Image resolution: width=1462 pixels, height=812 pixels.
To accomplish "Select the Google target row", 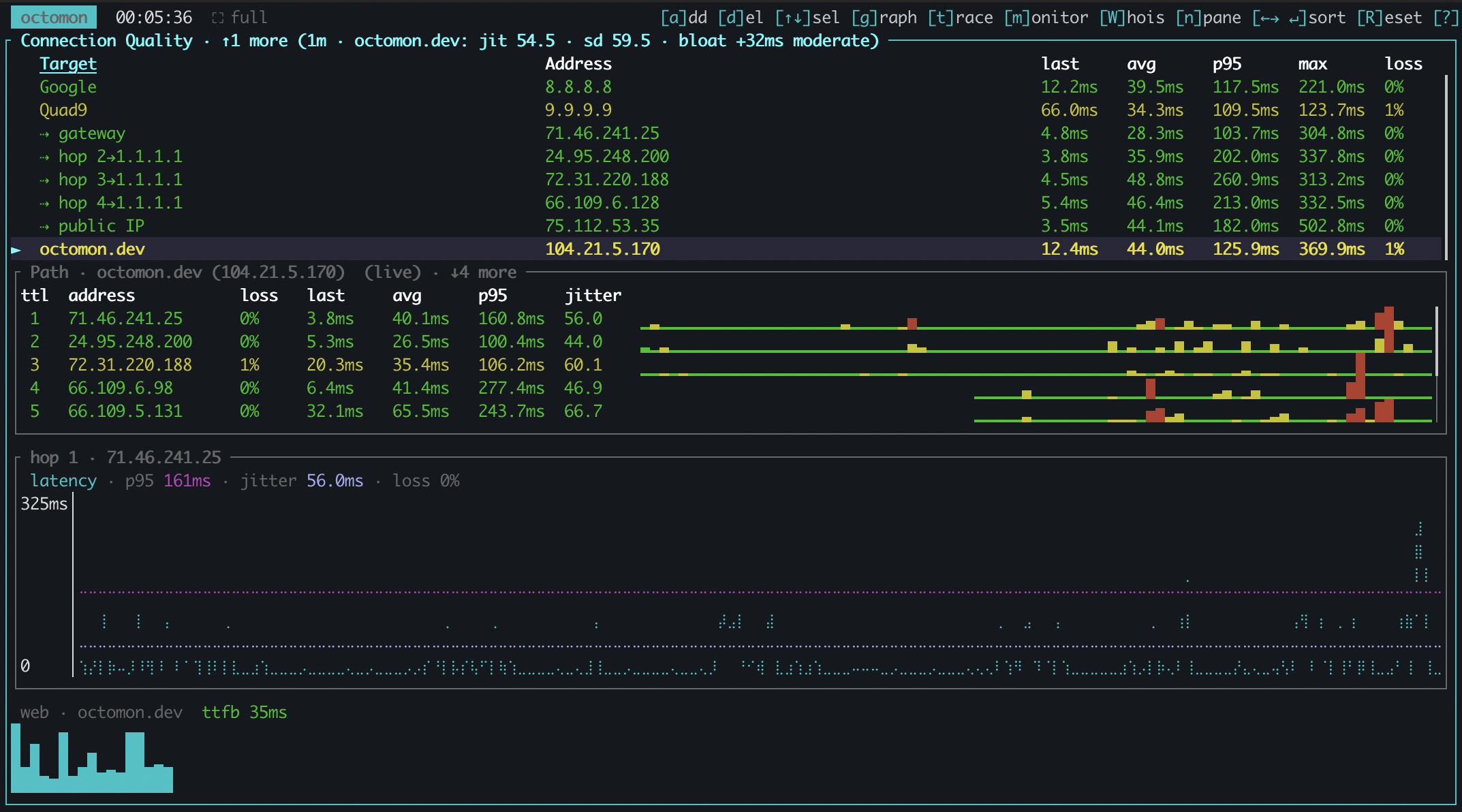I will 726,87.
